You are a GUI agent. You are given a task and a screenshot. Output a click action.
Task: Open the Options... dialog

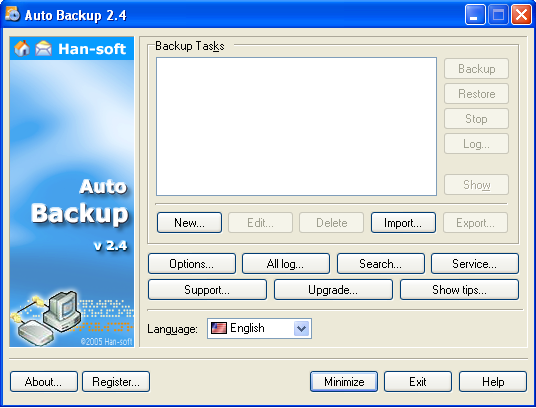click(192, 264)
